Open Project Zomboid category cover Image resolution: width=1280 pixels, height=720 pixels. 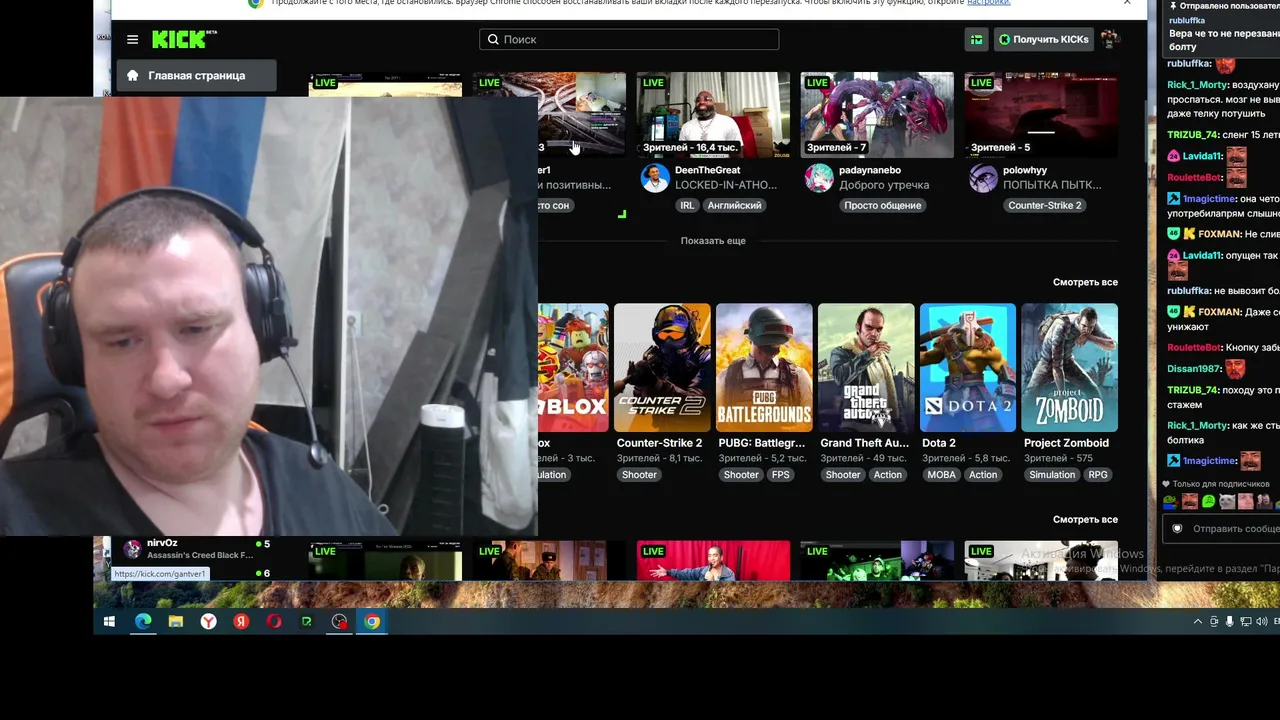tap(1070, 368)
